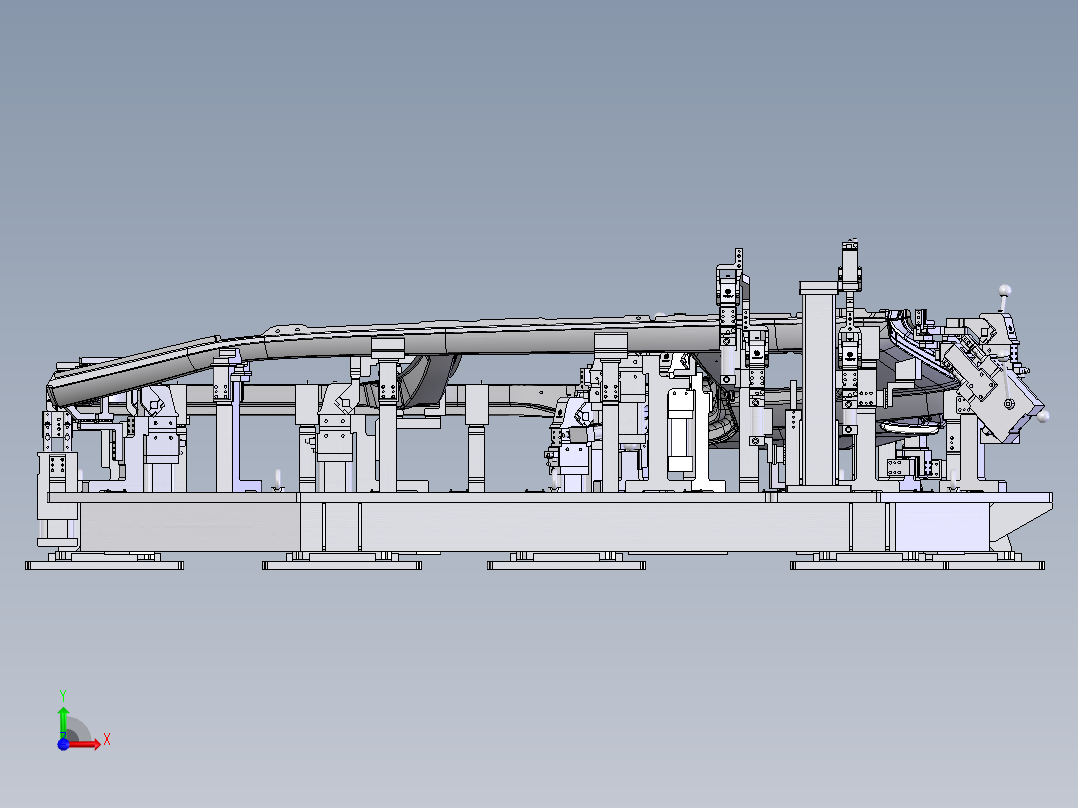Select the tall rectangular column on the fixture
The height and width of the screenshot is (808, 1078).
819,386
